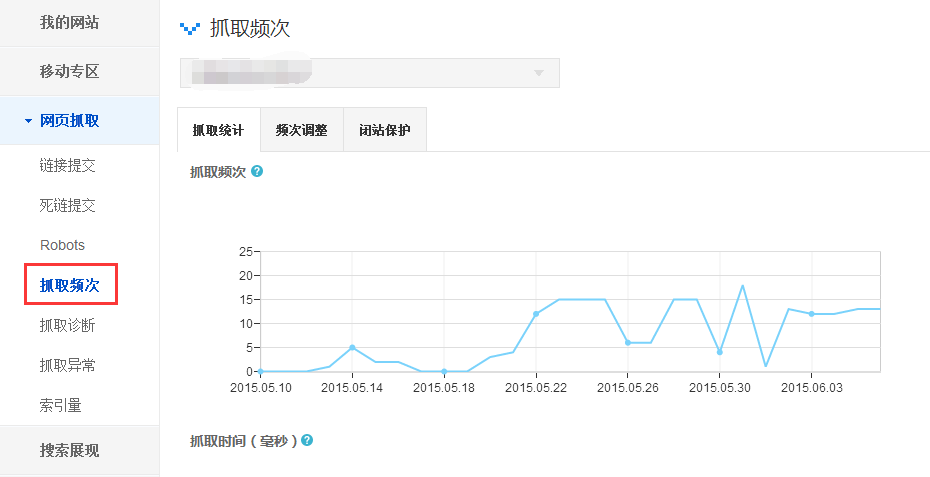
Task: Open the 死链提交 sidebar link
Action: click(x=68, y=205)
